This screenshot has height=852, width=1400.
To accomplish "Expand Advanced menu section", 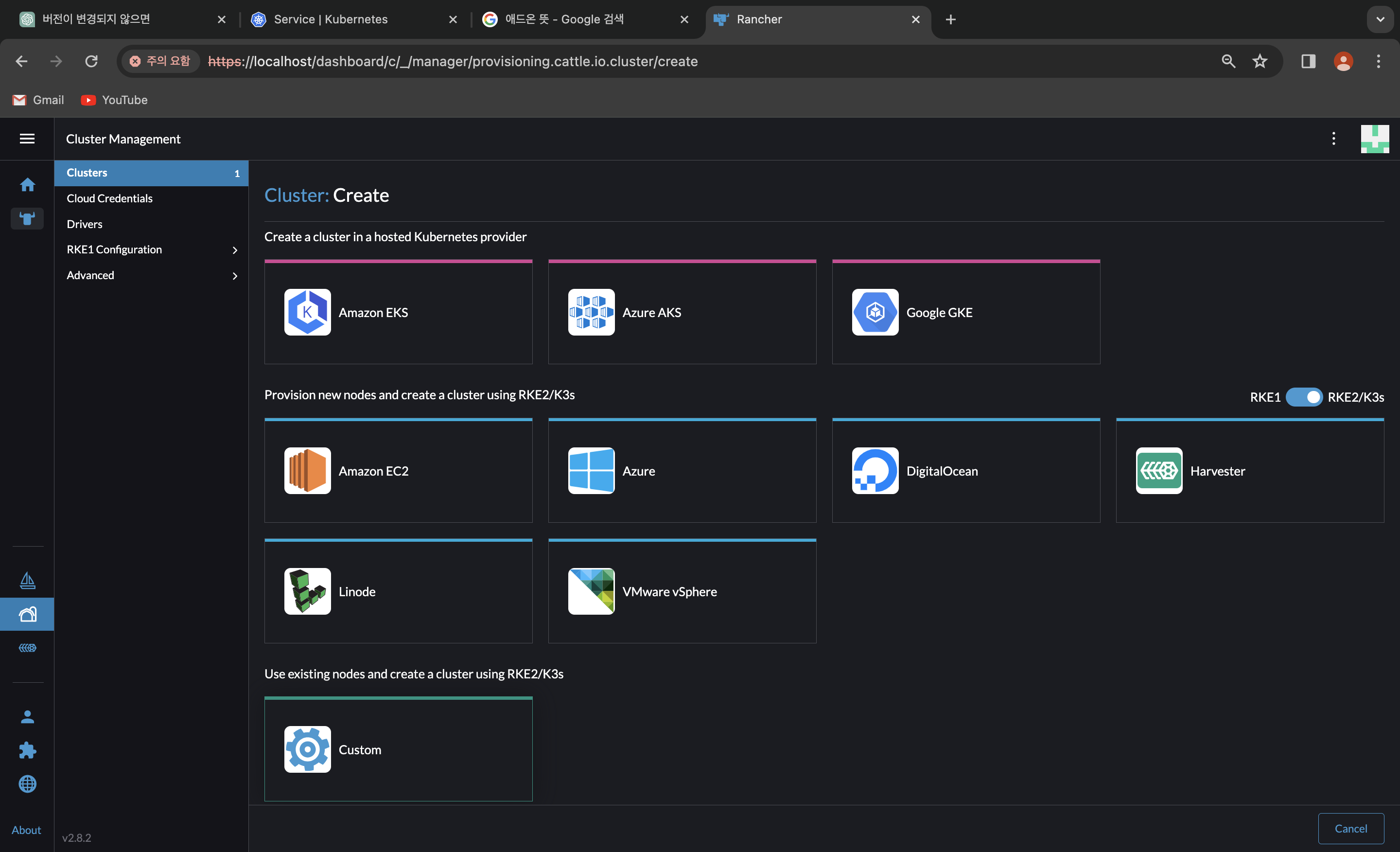I will pyautogui.click(x=152, y=275).
